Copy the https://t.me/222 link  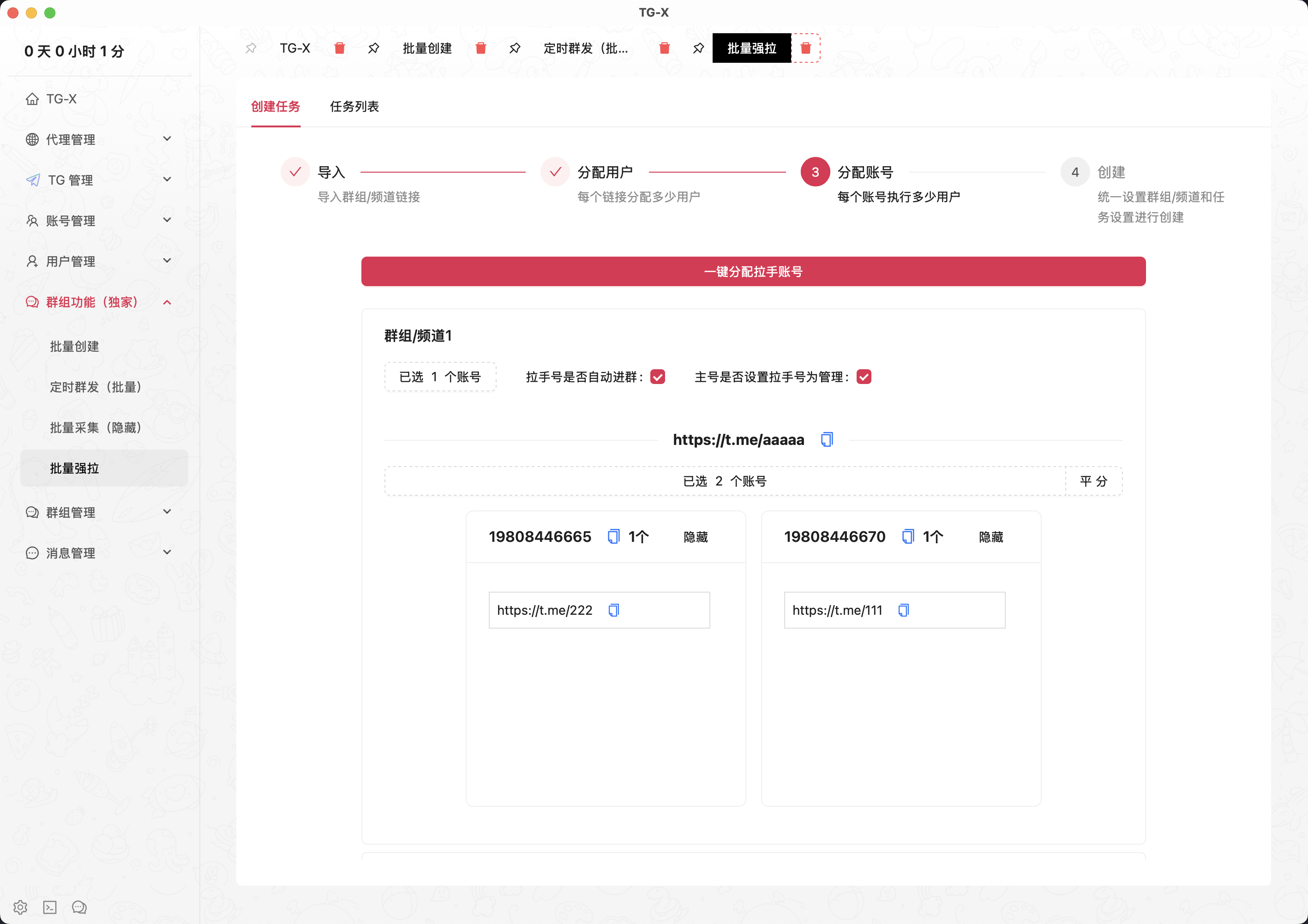pyautogui.click(x=613, y=610)
